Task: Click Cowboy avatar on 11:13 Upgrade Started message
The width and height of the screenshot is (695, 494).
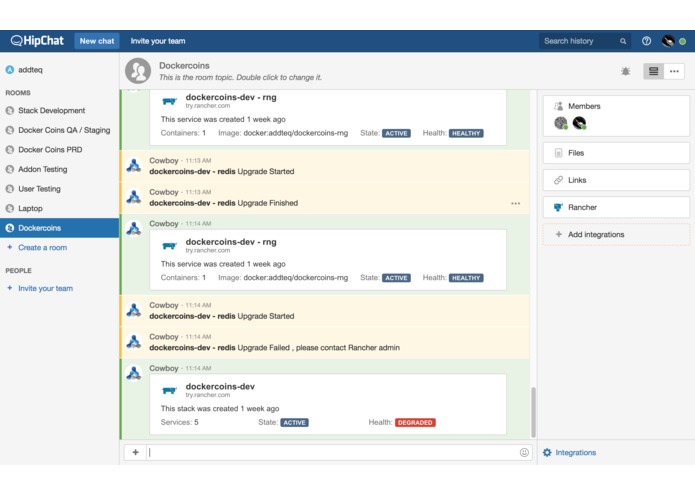Action: point(134,165)
